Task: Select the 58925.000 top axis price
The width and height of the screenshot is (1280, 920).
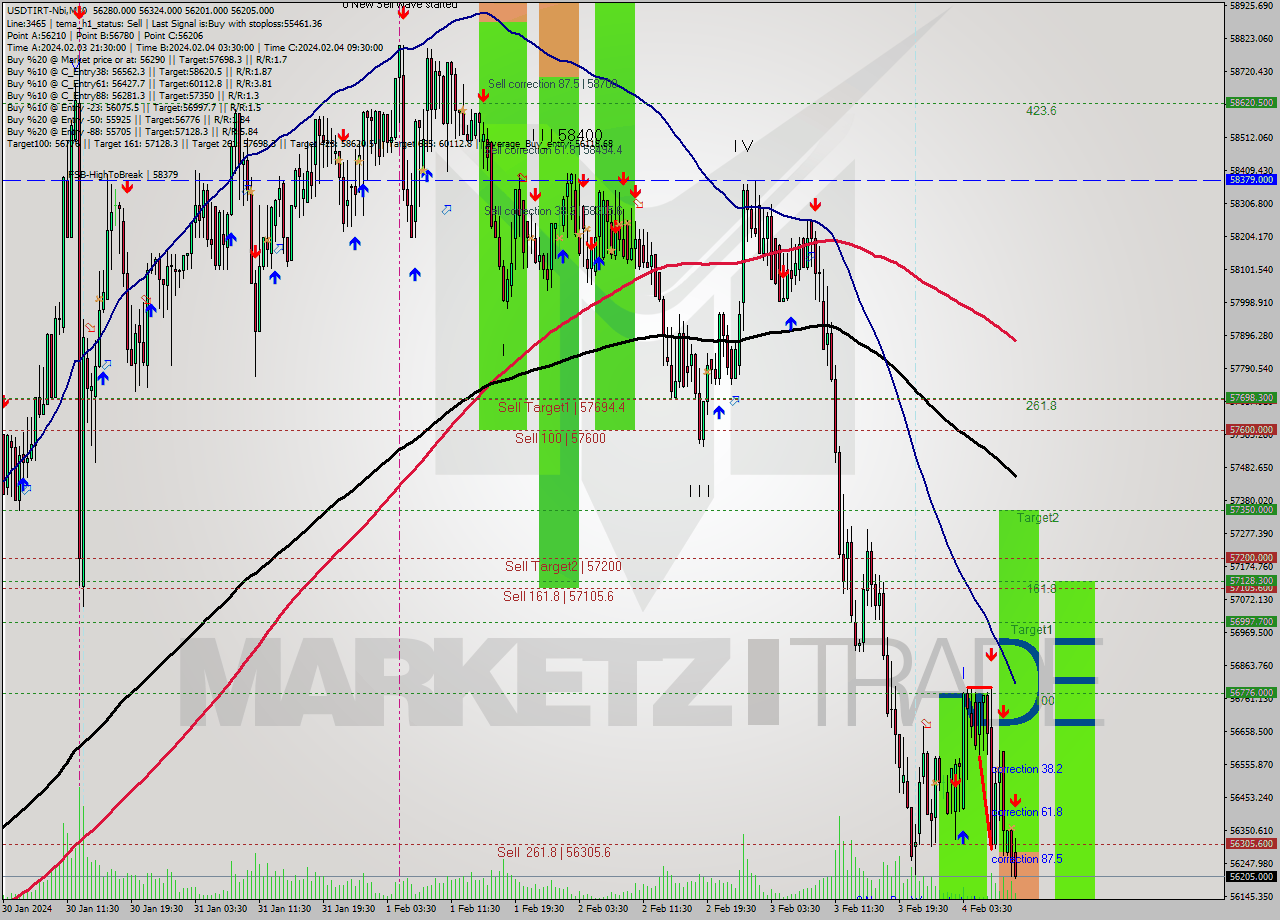Action: coord(1251,5)
